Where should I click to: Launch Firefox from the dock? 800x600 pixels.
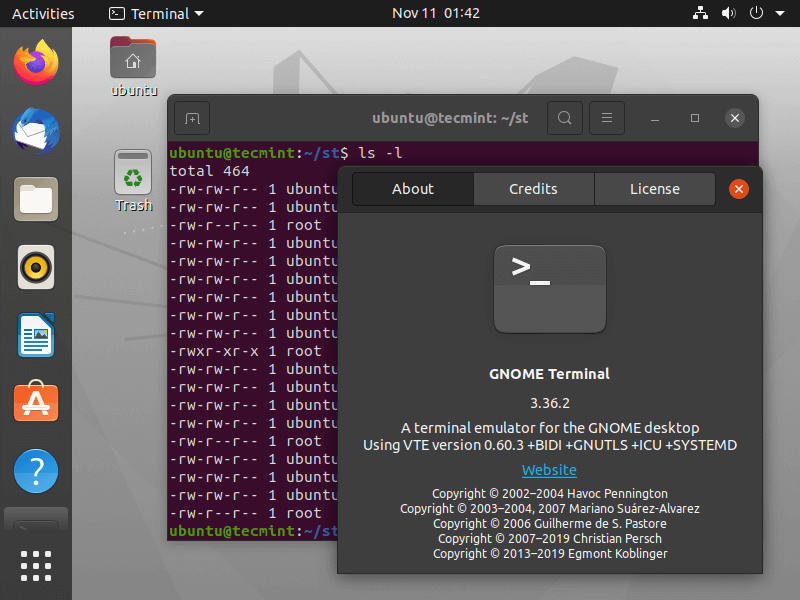[x=36, y=63]
